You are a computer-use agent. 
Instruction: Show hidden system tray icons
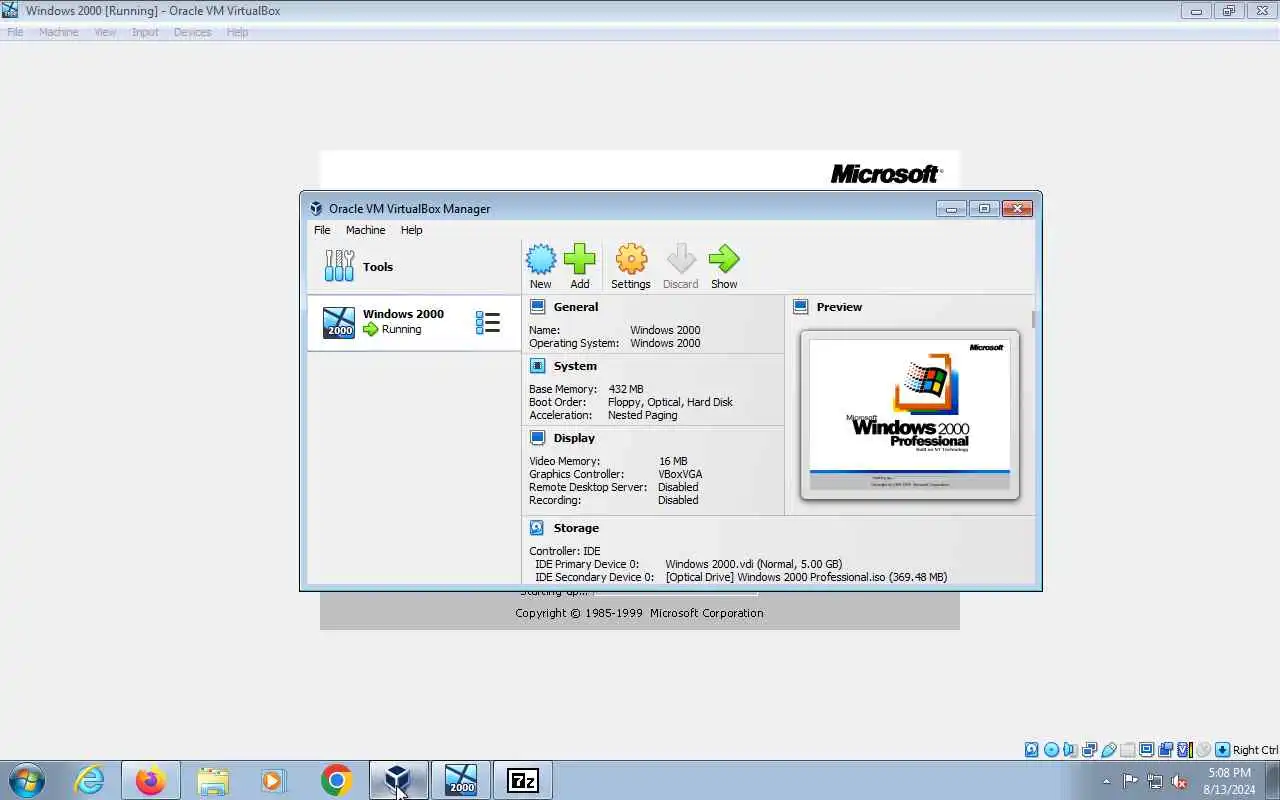click(1106, 781)
